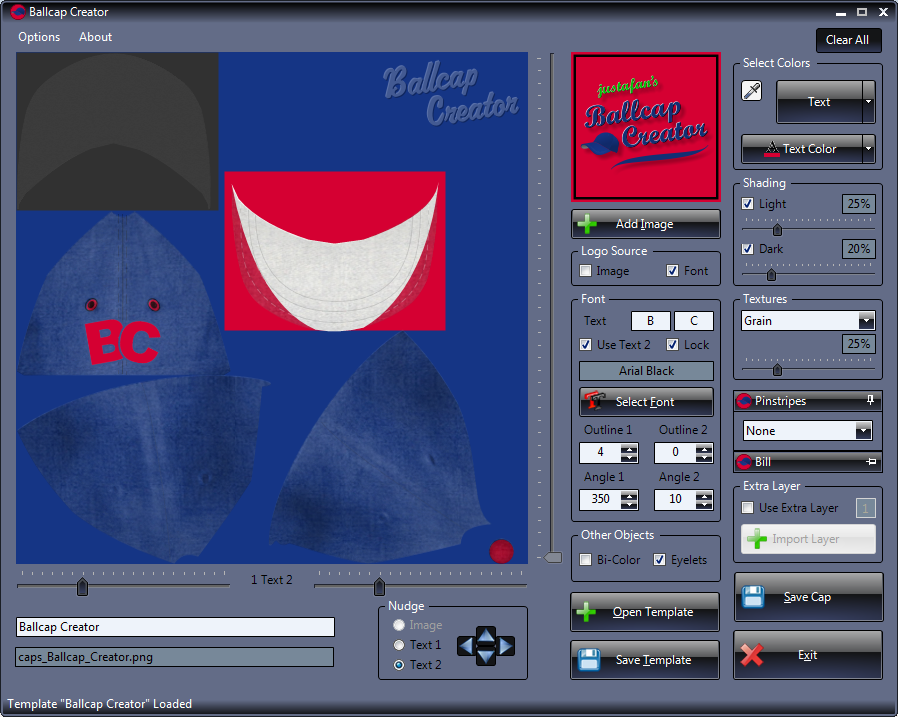This screenshot has width=898, height=717.
Task: Enable the Bi-Color checkbox
Action: (586, 560)
